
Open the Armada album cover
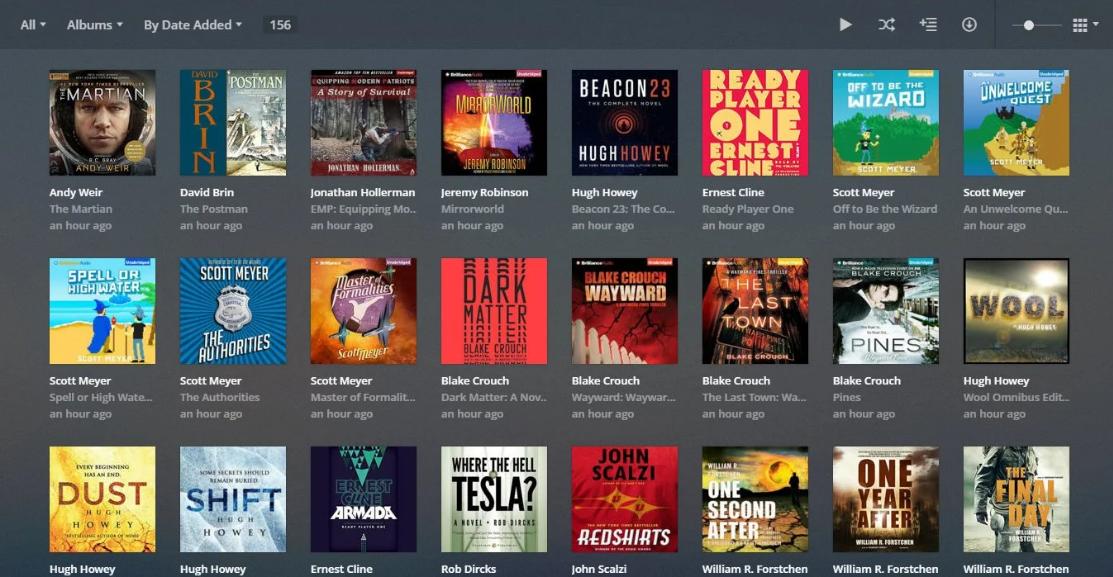(x=363, y=499)
